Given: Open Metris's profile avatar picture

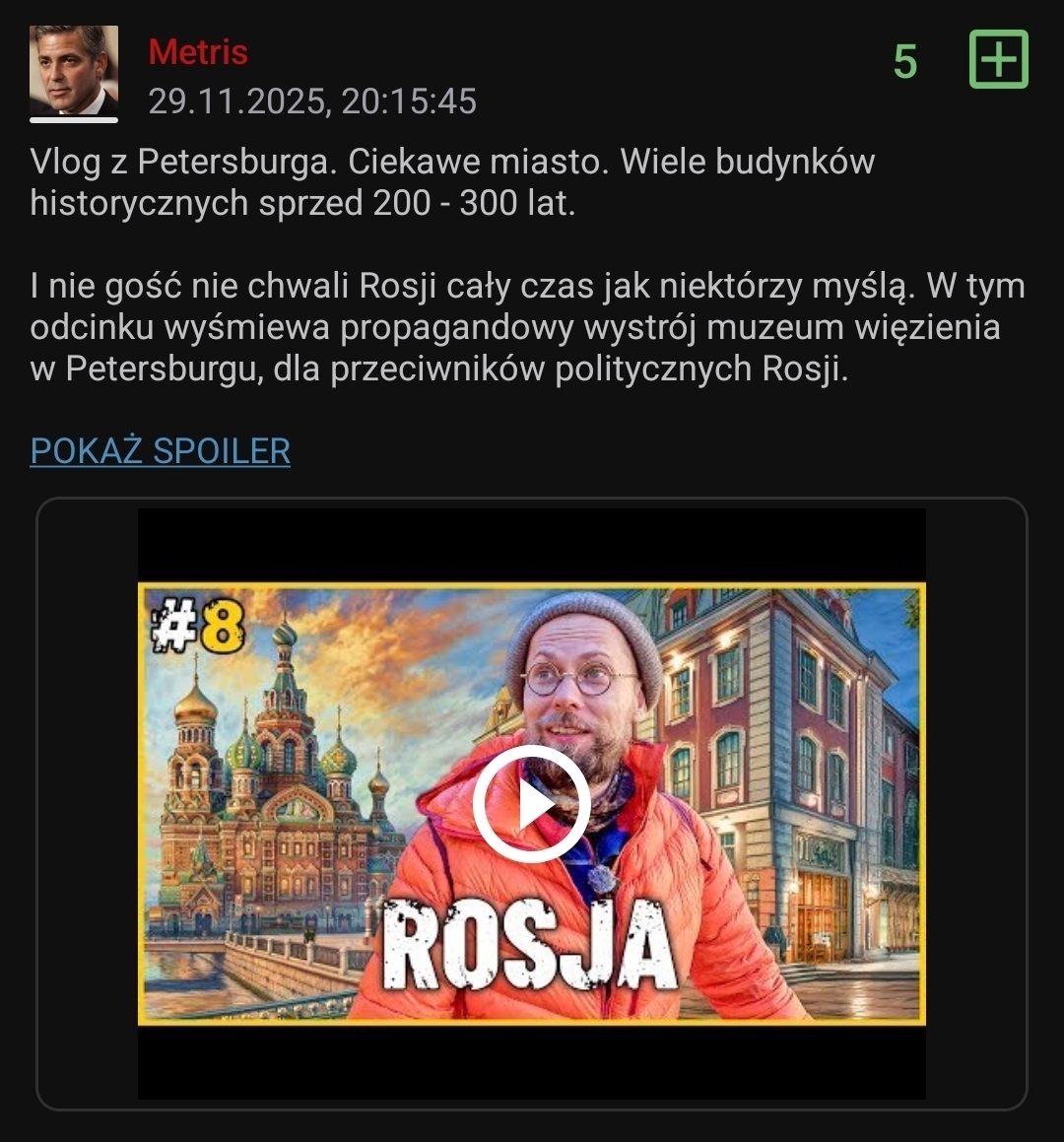Looking at the screenshot, I should pos(74,70).
